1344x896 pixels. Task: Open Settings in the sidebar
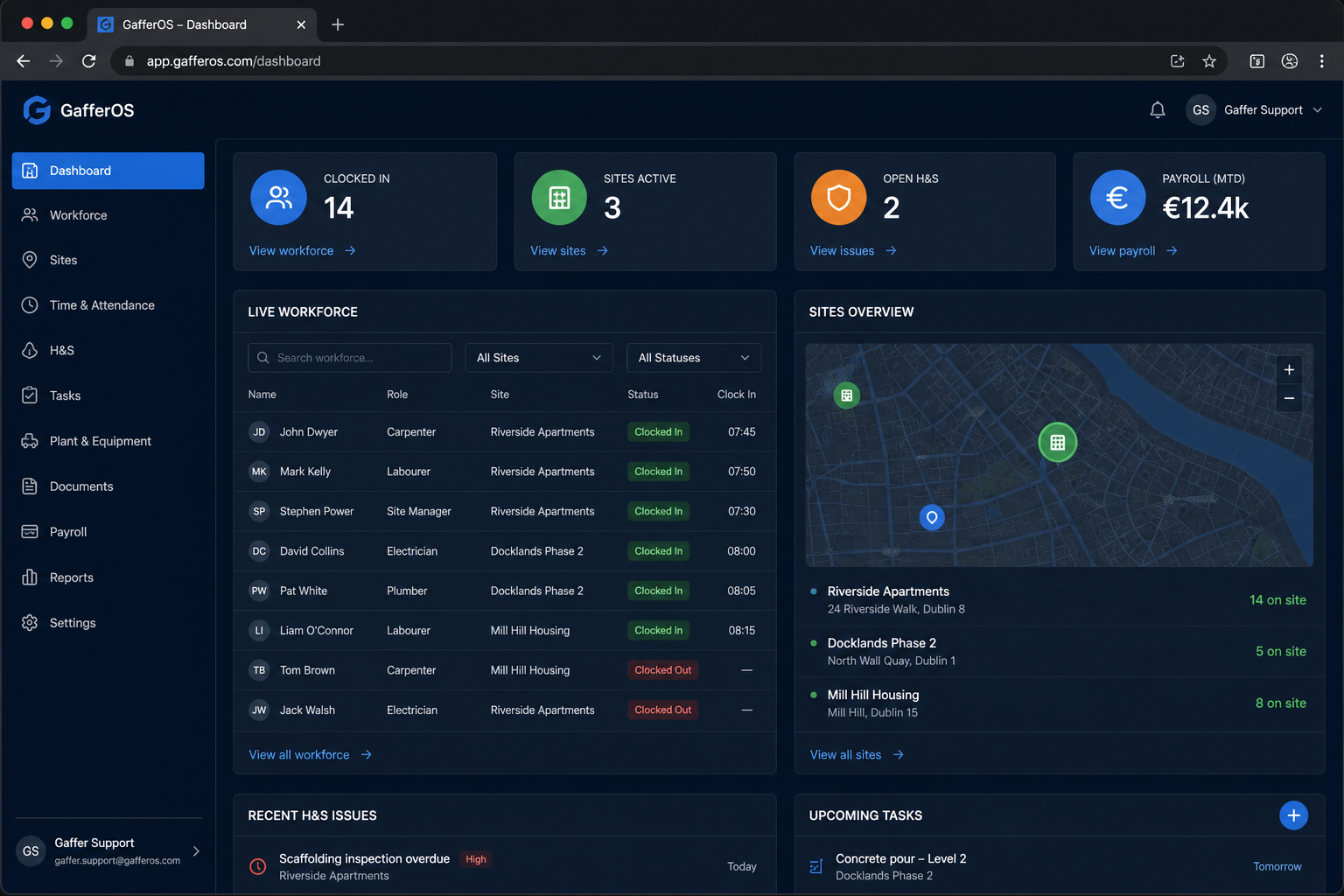click(108, 623)
